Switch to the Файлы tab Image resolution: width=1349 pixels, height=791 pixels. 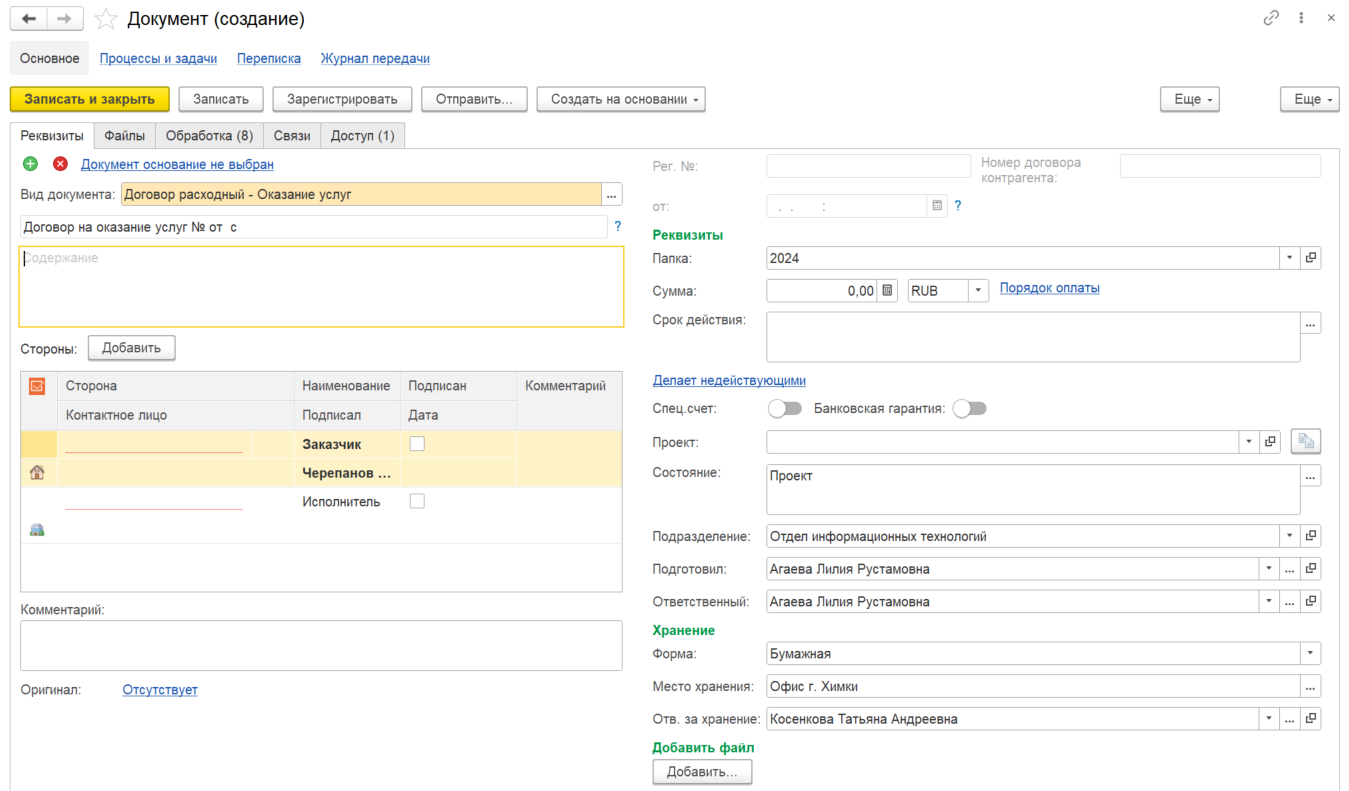(125, 136)
